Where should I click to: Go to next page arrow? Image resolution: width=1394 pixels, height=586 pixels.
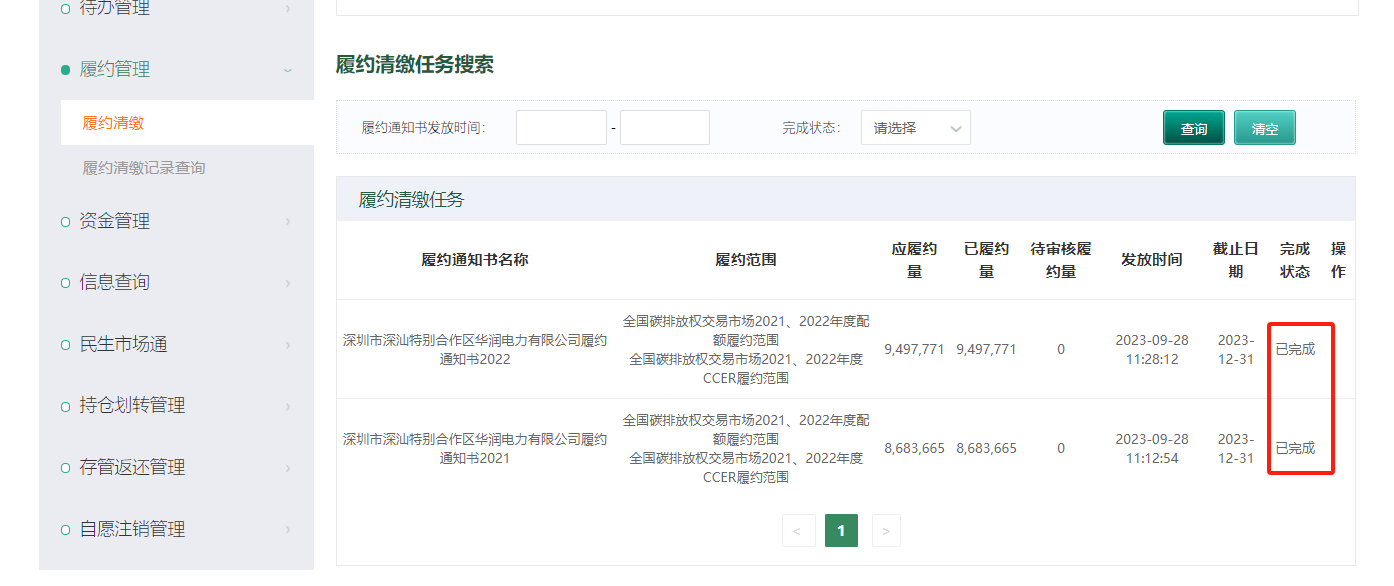886,531
